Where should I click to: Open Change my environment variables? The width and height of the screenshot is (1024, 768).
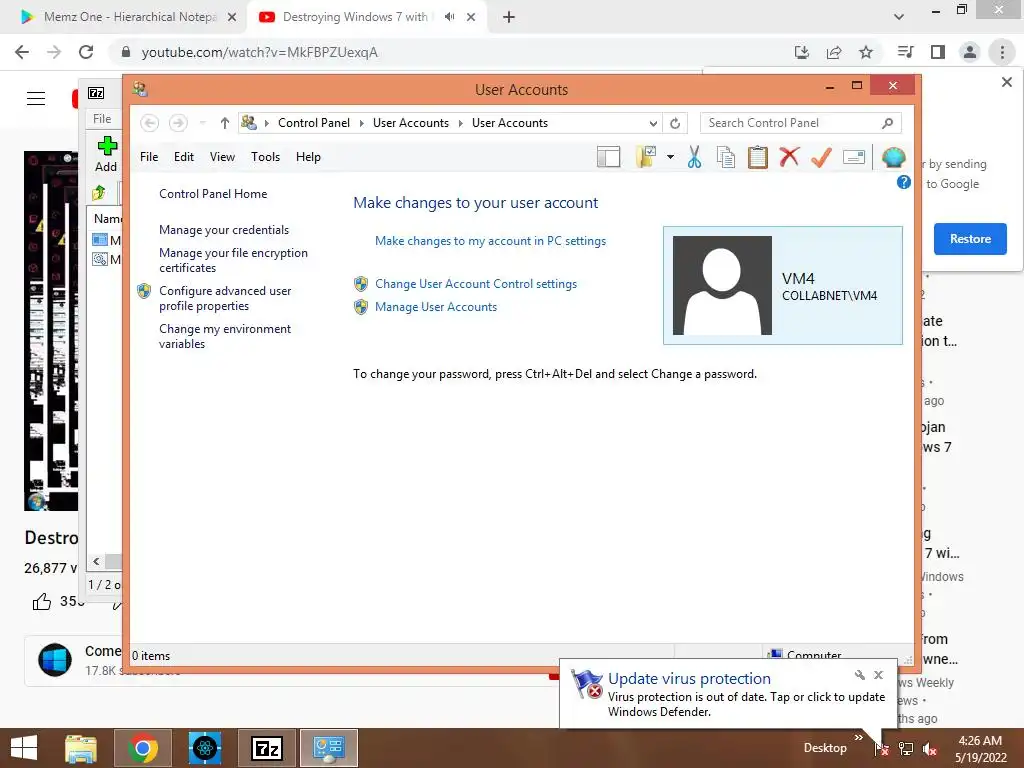click(225, 336)
